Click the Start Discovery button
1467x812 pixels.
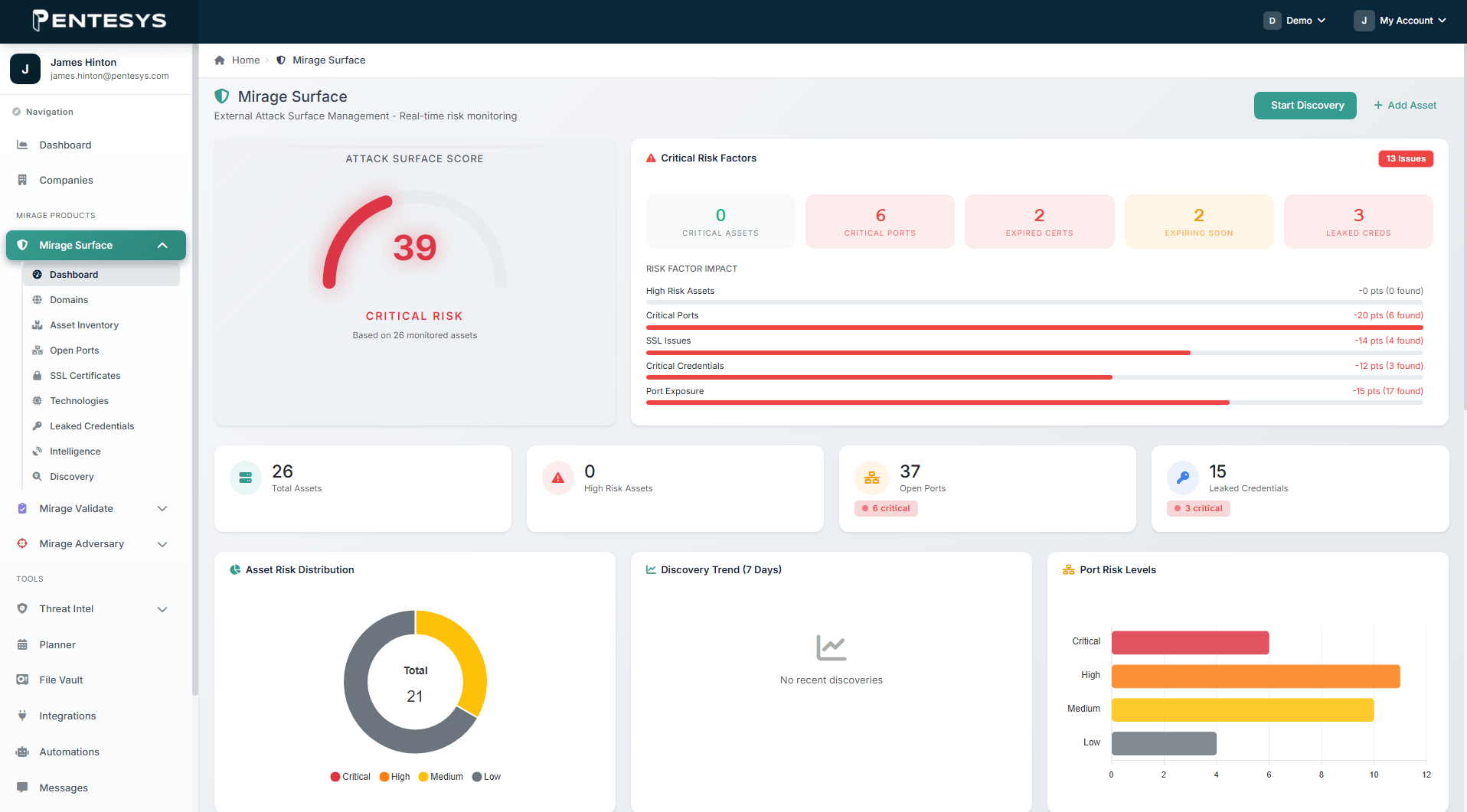click(1305, 106)
